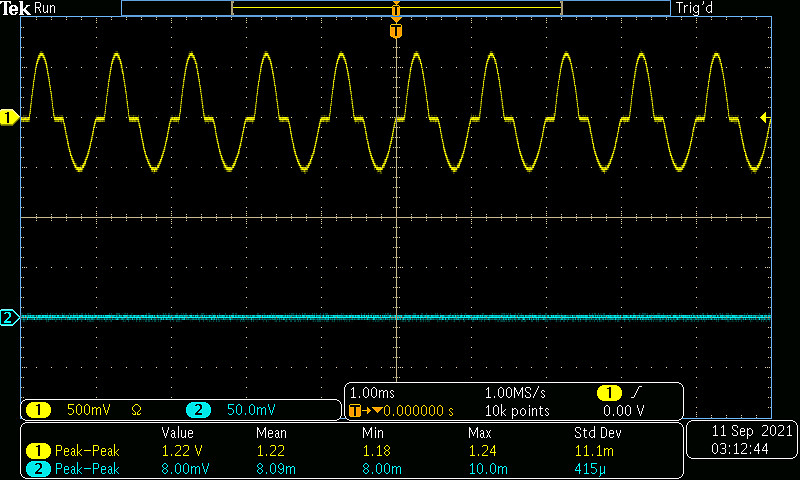Click the trigger source channel 1 badge

[609, 393]
